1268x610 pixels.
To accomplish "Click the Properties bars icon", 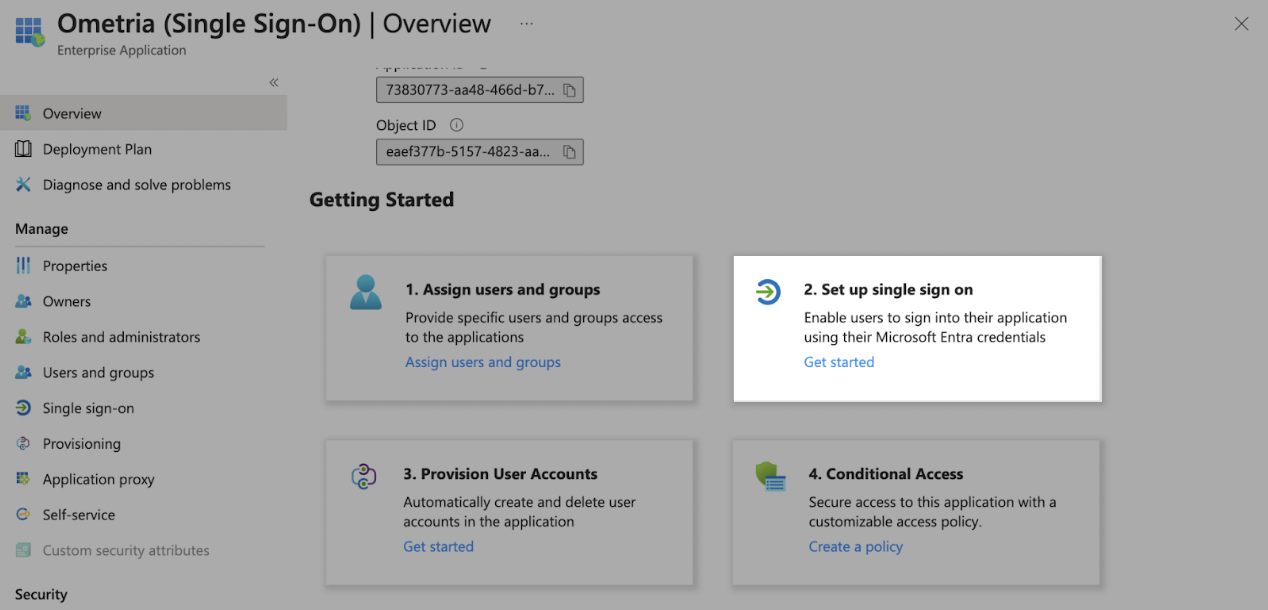I will 23,266.
